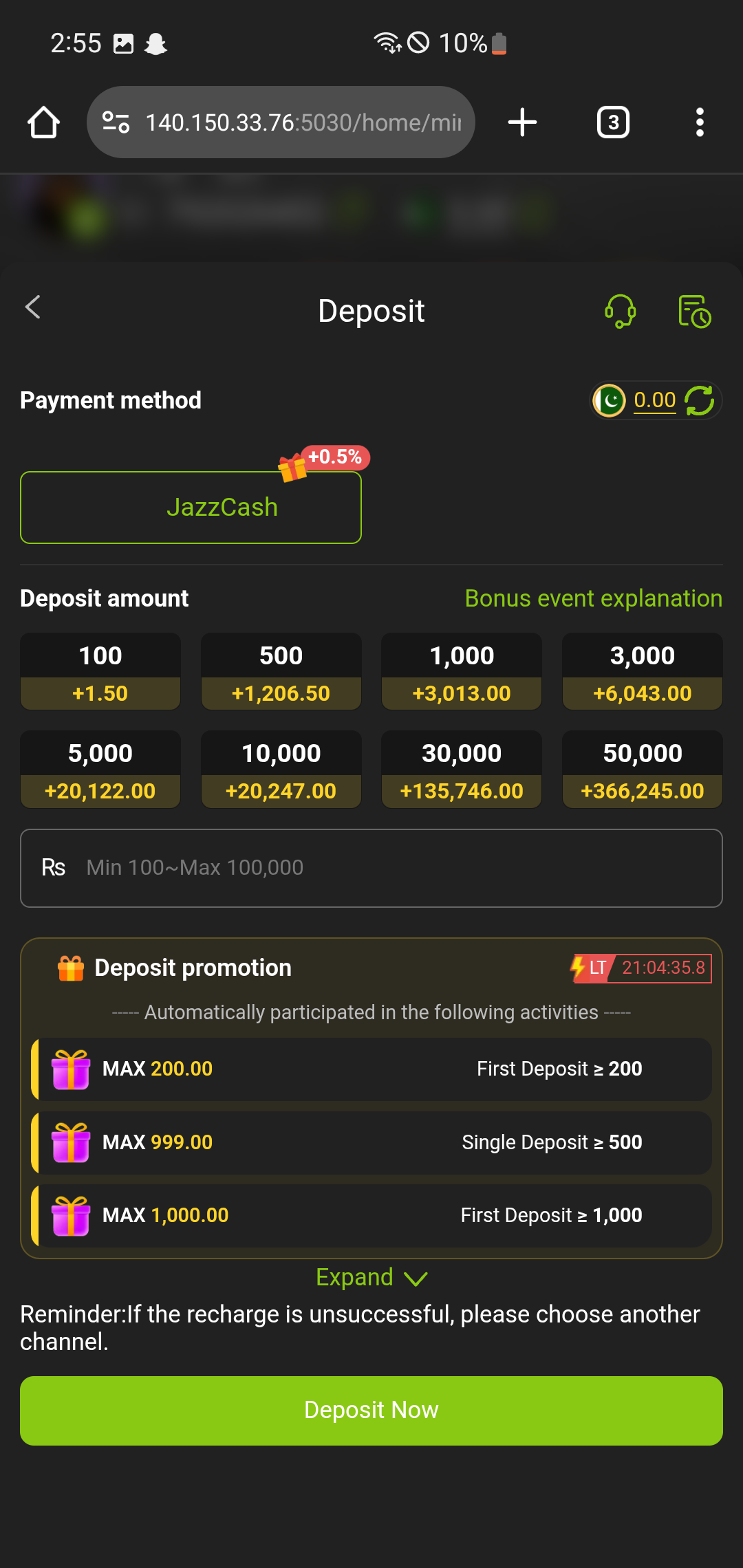Select the 50,000 deposit amount tile
This screenshot has height=1568, width=743.
[642, 769]
